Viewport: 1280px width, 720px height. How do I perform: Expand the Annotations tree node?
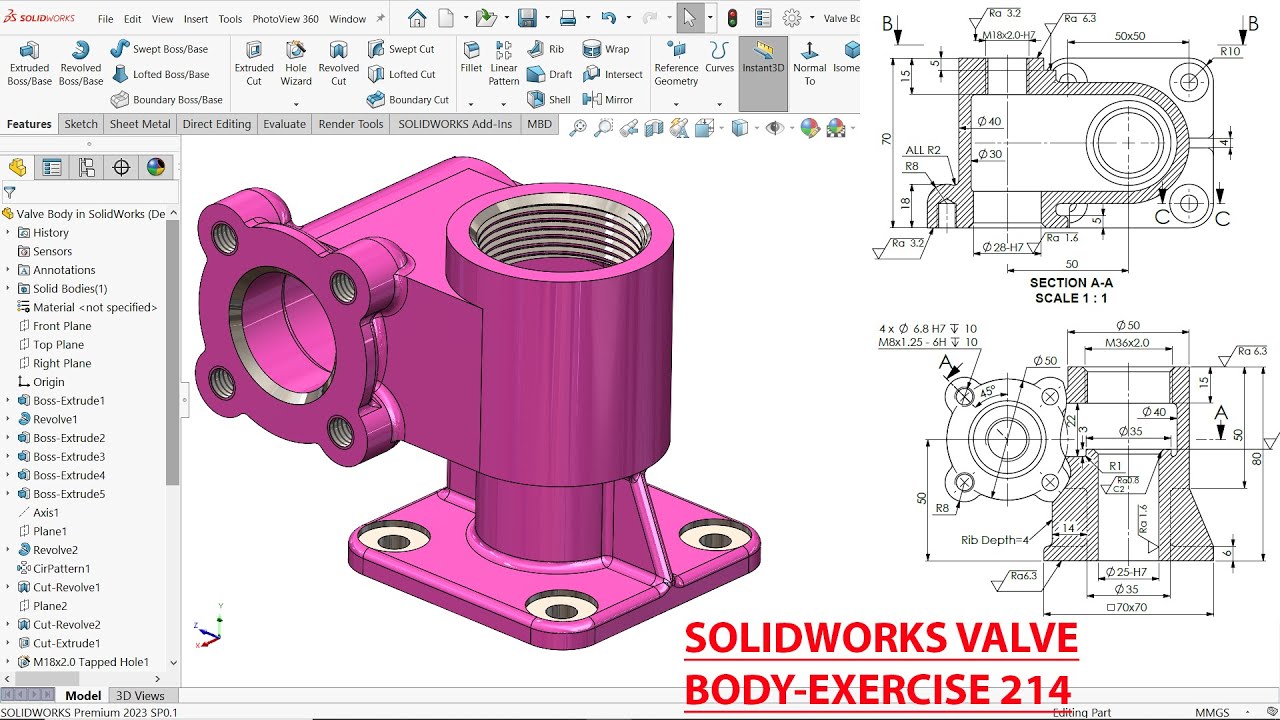coord(8,270)
